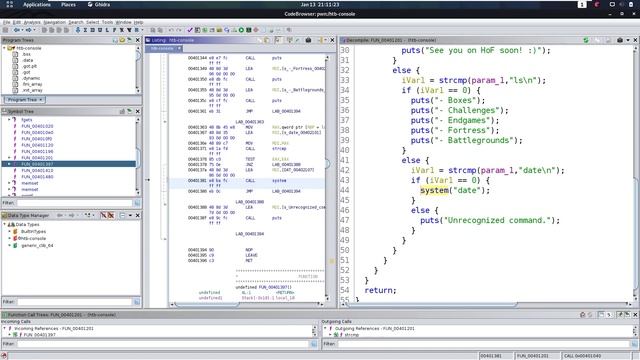Image resolution: width=640 pixels, height=360 pixels.
Task: Click the red diamond toolbar icon
Action: tap(256, 30)
